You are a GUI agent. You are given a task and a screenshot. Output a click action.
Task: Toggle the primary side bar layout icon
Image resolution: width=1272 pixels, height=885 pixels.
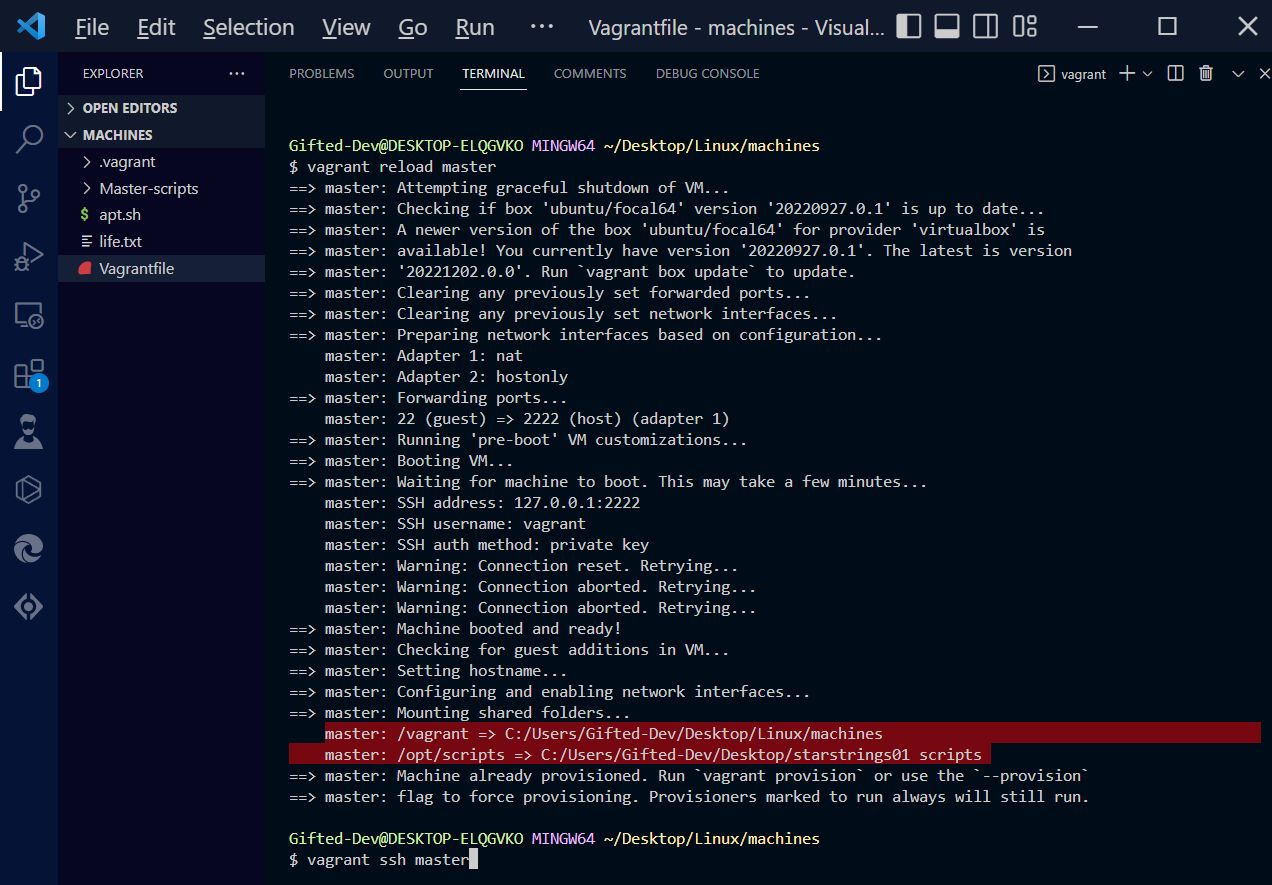[909, 27]
